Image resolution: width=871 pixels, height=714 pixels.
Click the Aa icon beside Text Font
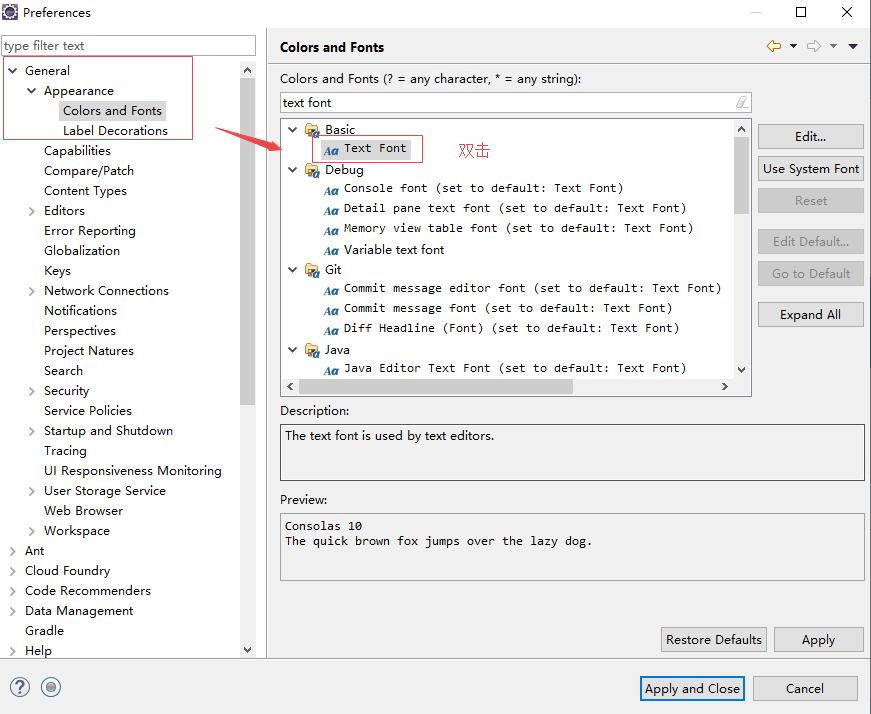331,151
